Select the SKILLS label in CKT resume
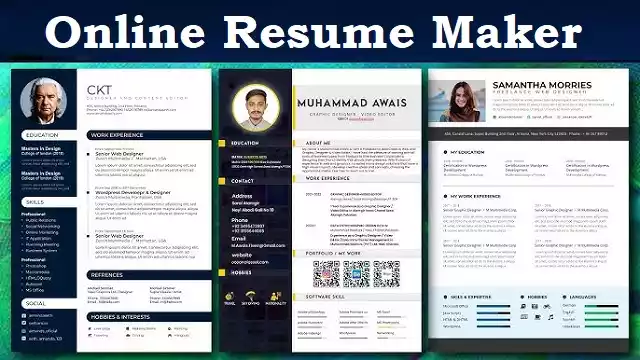Screen dimensions: 640x360 (35, 202)
